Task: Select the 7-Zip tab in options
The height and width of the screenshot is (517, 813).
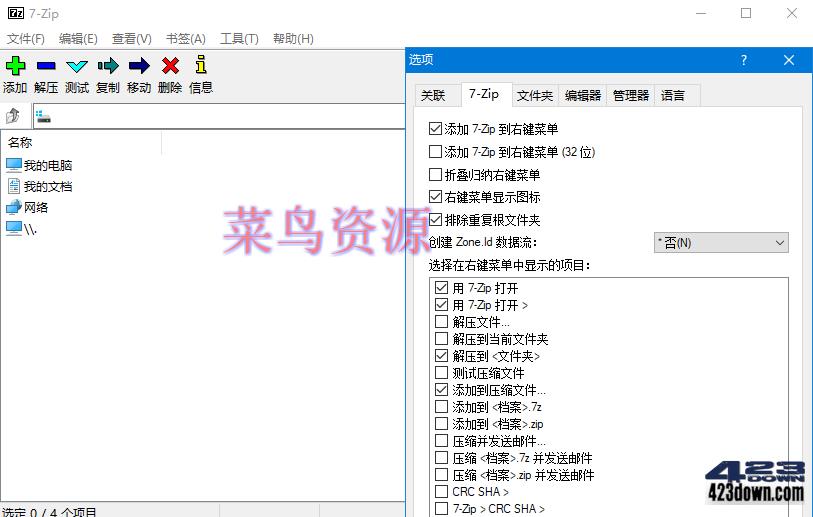Action: [484, 94]
